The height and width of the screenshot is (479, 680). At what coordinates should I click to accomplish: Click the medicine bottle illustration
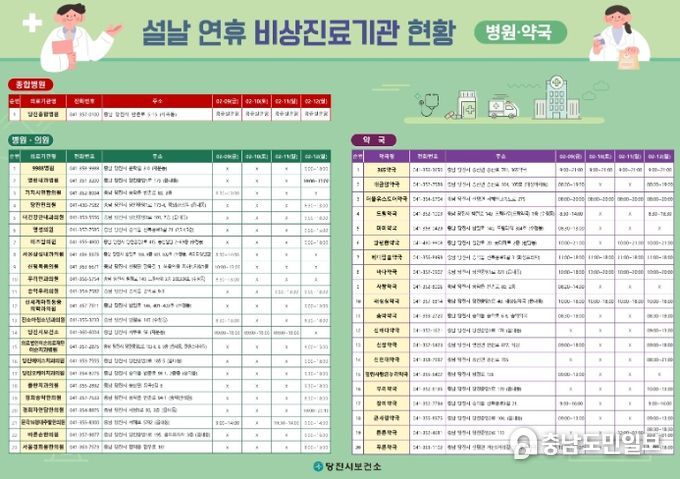[467, 104]
